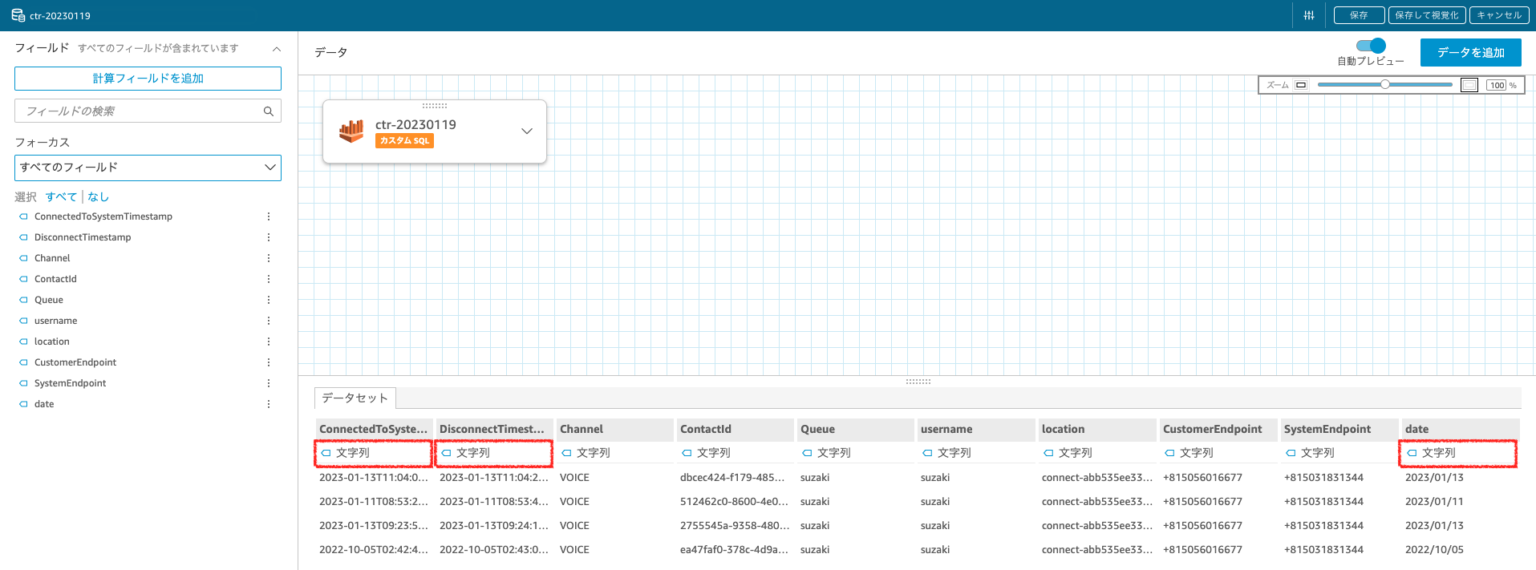This screenshot has height=570, width=1536.
Task: Open the three-dot menu for Channel field
Action: [268, 258]
